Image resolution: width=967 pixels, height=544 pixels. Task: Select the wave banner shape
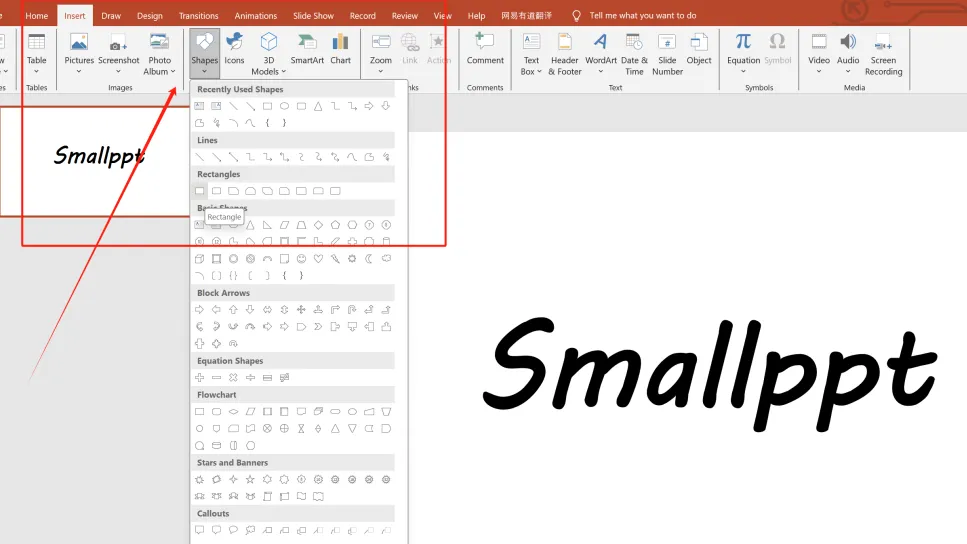coord(301,496)
